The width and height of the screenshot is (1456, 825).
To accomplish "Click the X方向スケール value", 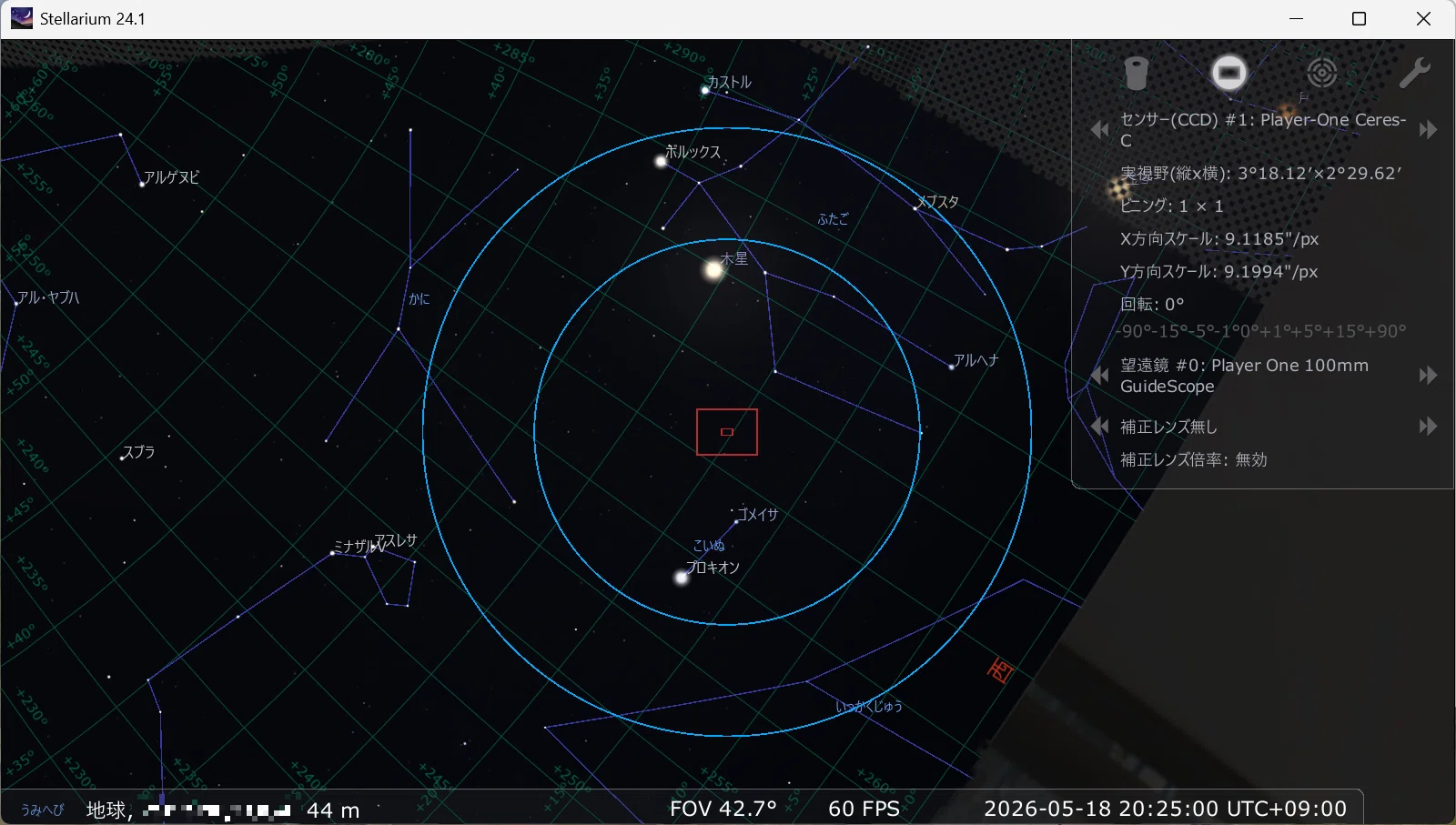I will pos(1219,238).
